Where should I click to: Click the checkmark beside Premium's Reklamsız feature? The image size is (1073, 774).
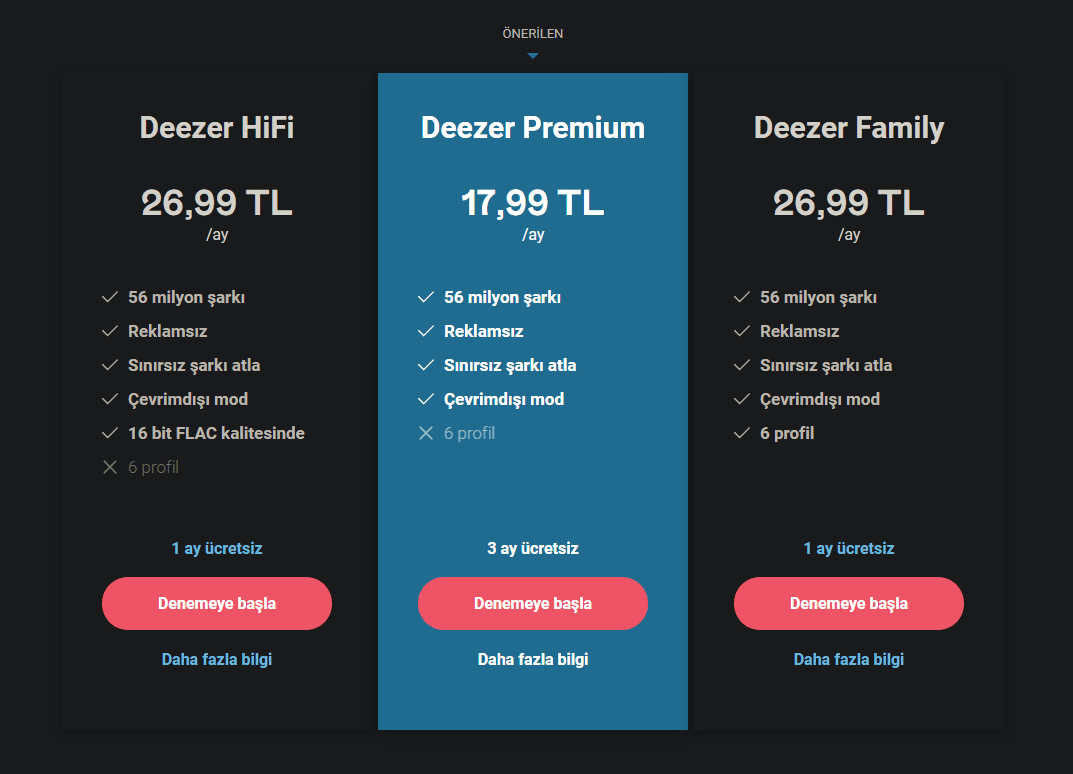pos(426,331)
